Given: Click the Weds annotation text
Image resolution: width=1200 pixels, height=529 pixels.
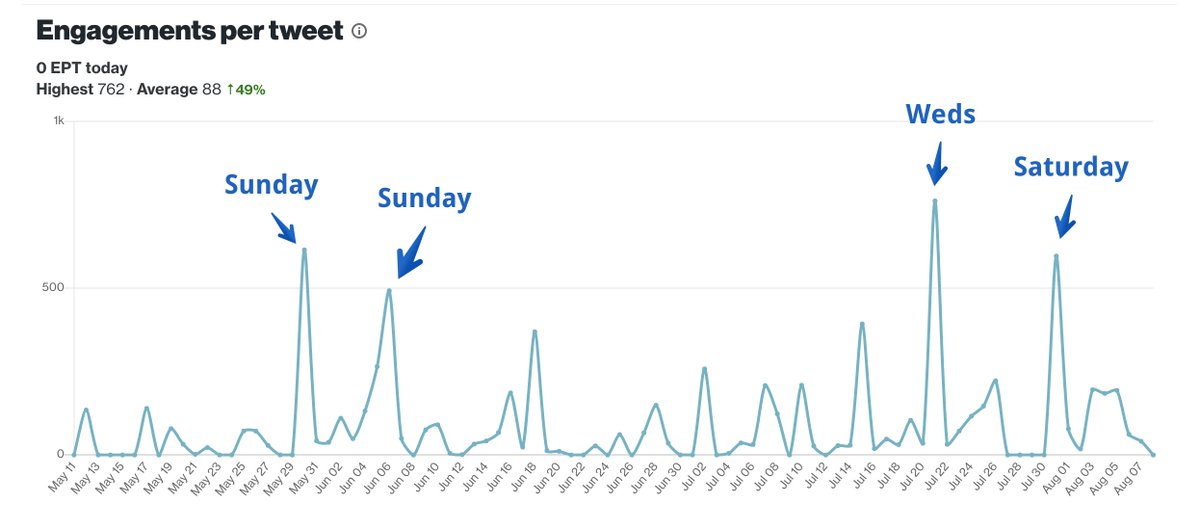Looking at the screenshot, I should [940, 115].
